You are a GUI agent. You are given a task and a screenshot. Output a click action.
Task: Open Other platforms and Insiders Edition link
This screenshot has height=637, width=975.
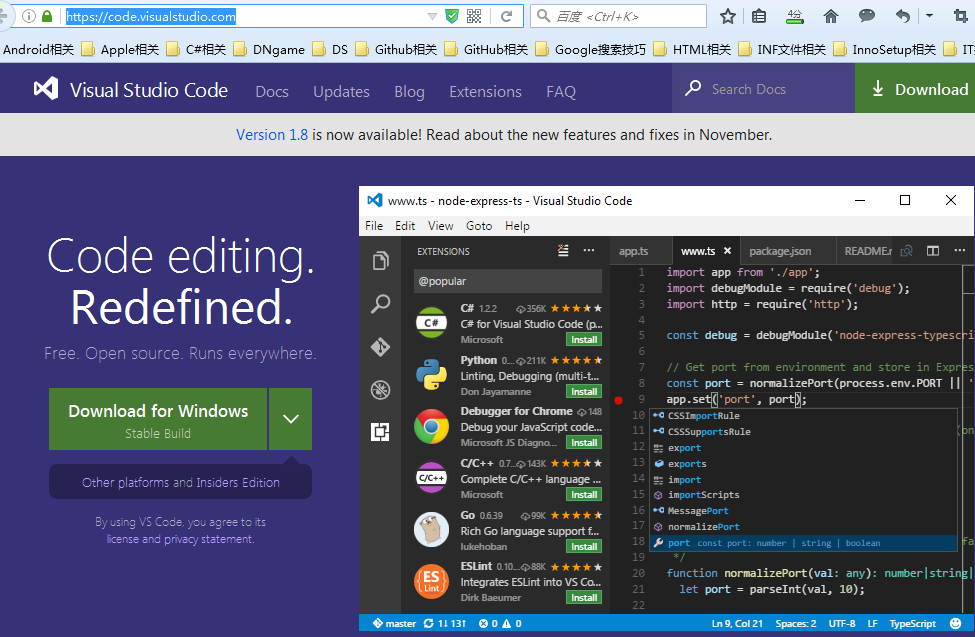click(x=180, y=482)
